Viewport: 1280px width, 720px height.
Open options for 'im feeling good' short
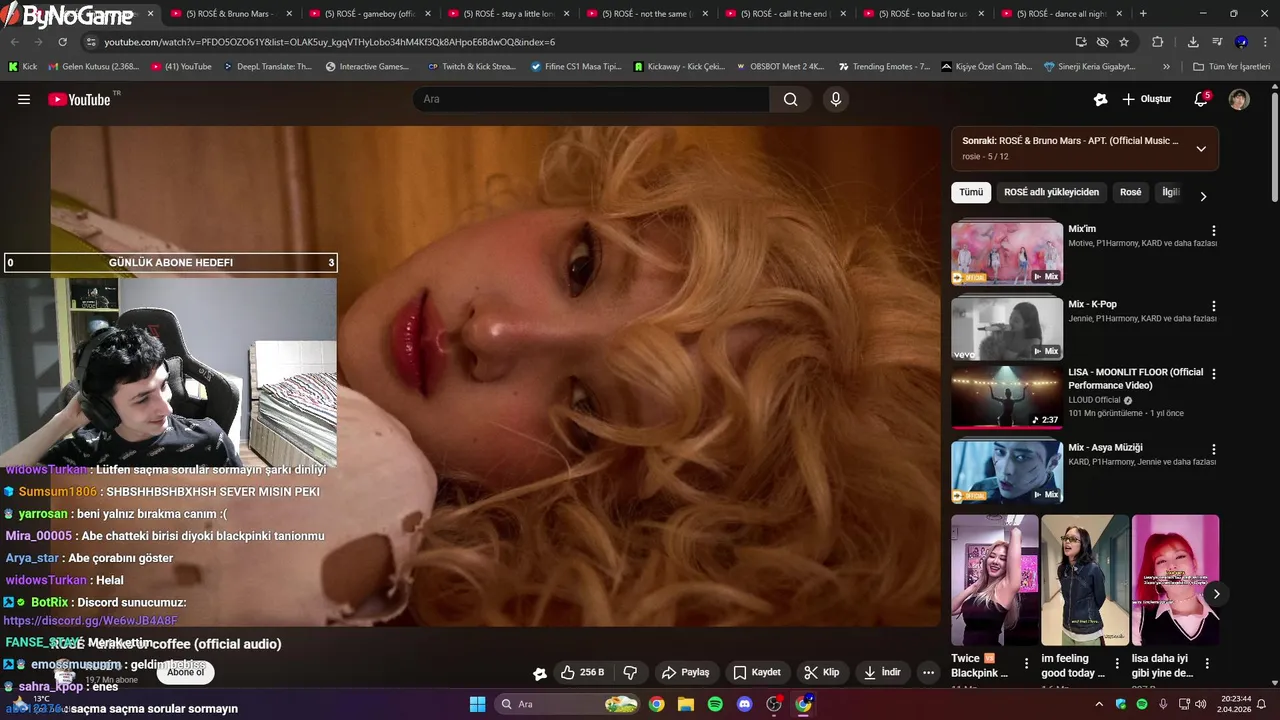click(x=1116, y=663)
